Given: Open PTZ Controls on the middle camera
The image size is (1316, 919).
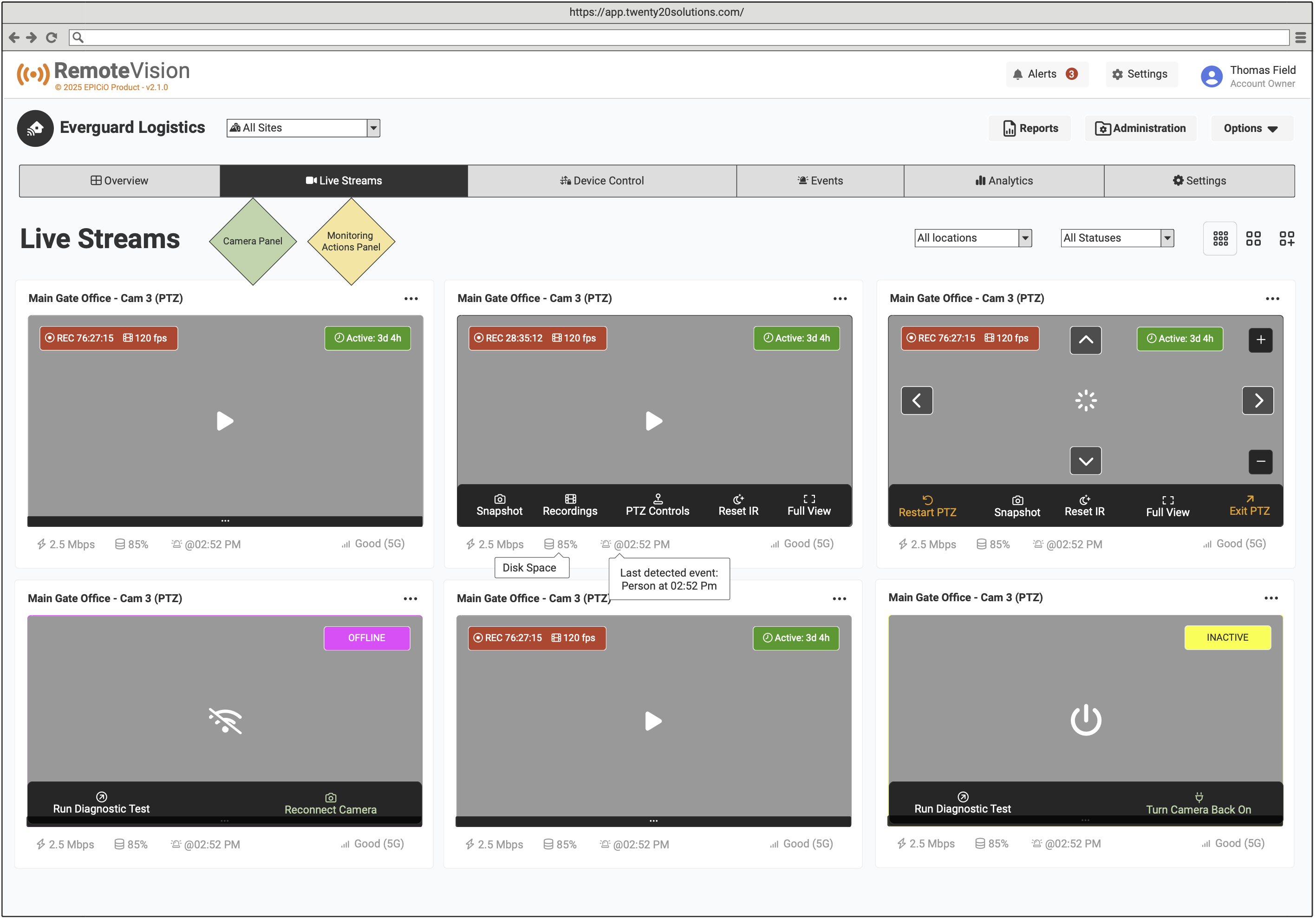Looking at the screenshot, I should click(657, 505).
